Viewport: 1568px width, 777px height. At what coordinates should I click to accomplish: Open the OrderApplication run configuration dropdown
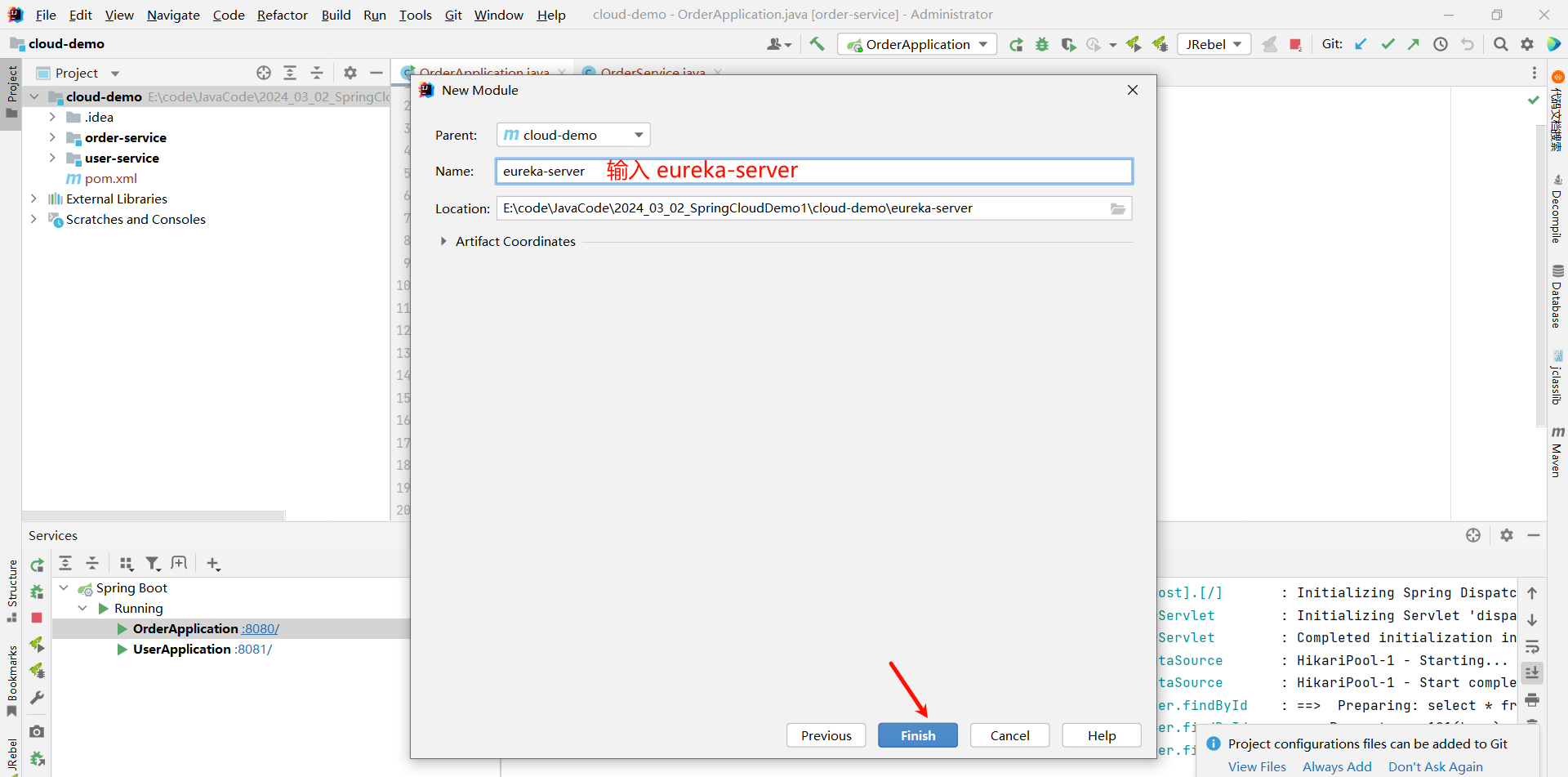(x=917, y=44)
